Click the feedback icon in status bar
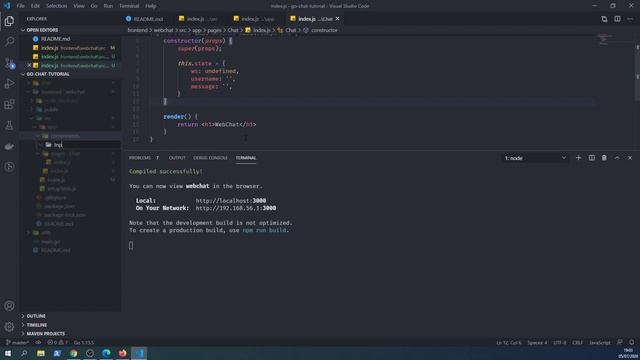 pos(620,342)
